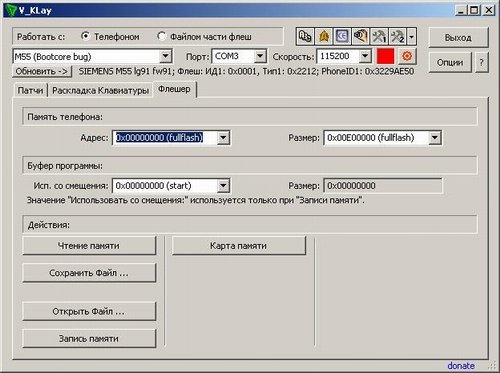Screen dimensions: 500x373
Task: Click the Обновить -> button
Action: click(x=42, y=71)
